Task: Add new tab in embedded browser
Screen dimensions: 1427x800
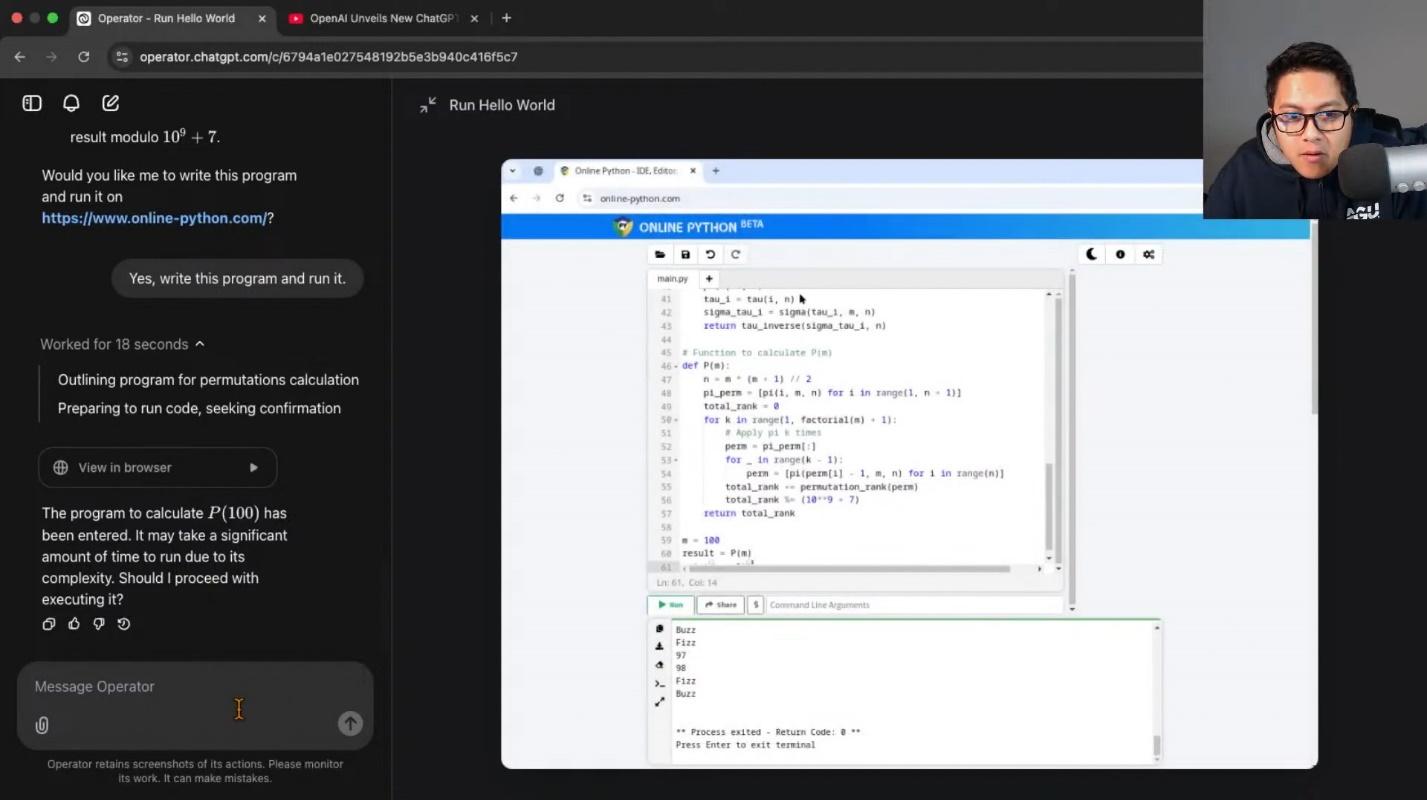Action: tap(716, 171)
